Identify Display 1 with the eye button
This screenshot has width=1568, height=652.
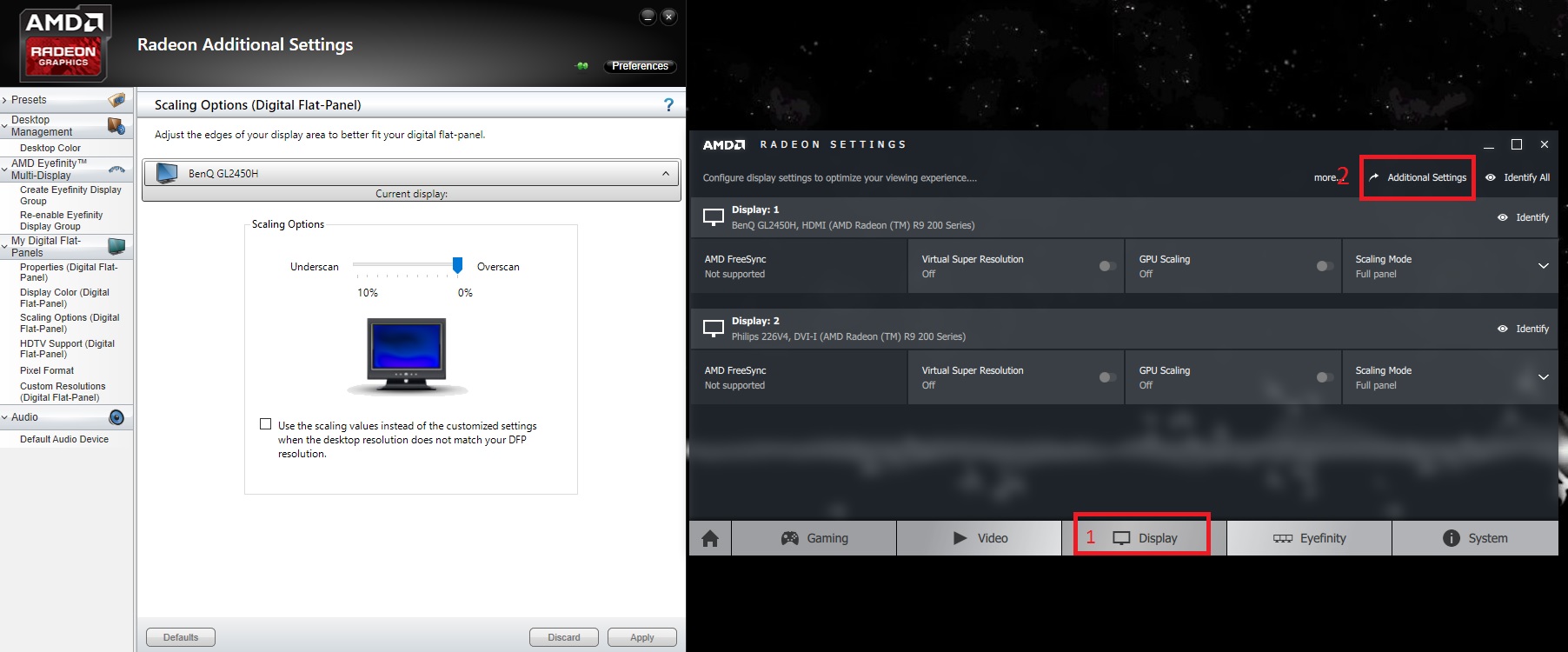(1523, 217)
